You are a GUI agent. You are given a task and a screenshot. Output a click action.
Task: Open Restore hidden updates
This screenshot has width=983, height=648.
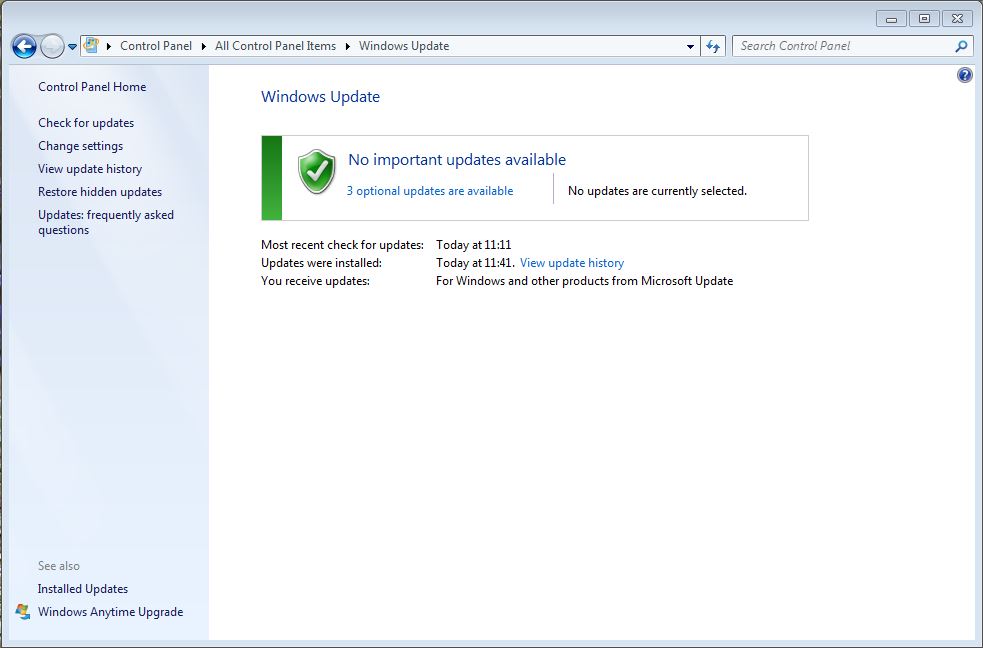click(100, 192)
